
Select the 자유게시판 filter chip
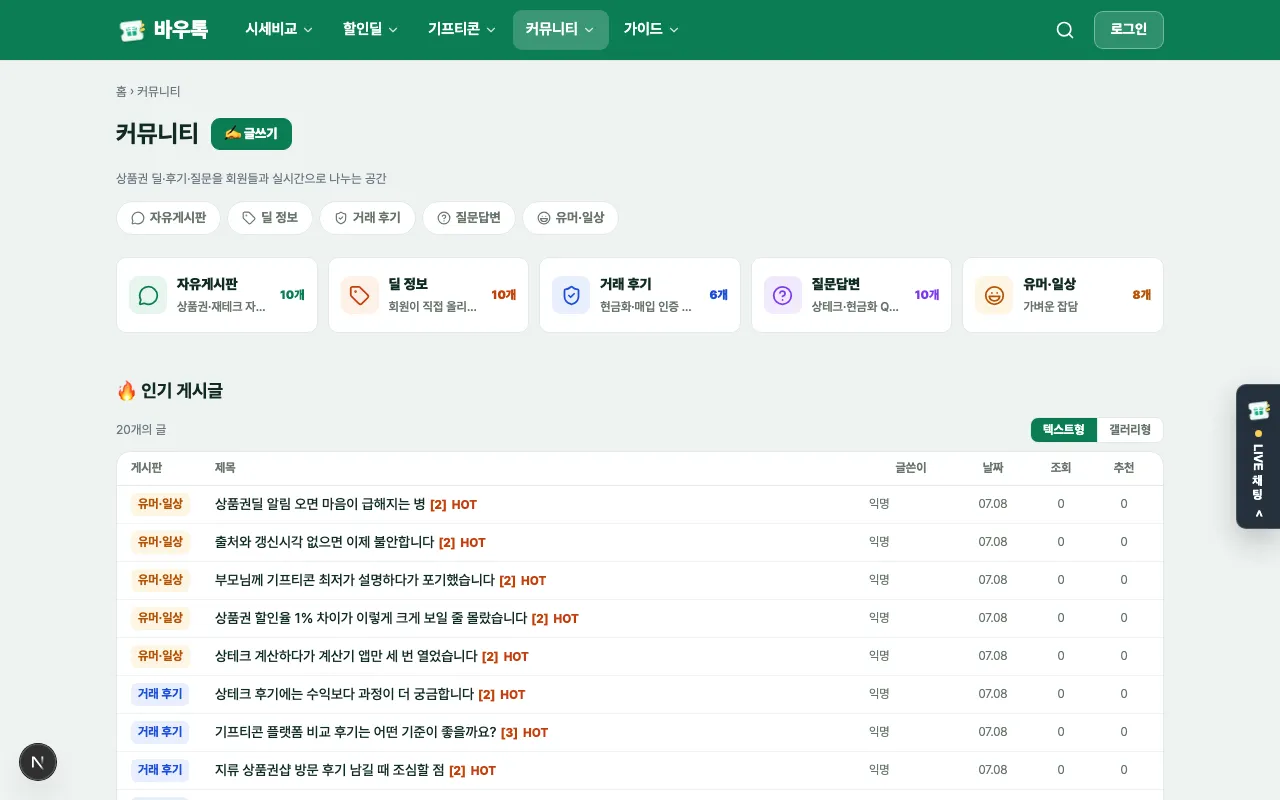click(168, 218)
